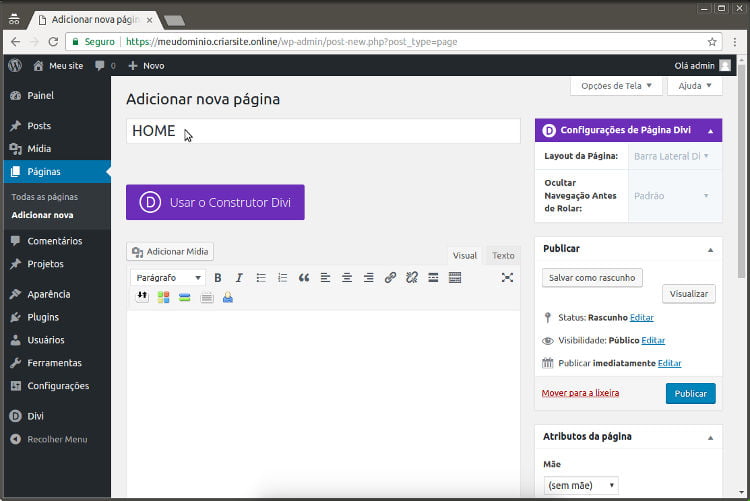750x501 pixels.
Task: Apply italic formatting in the editor
Action: (x=239, y=277)
